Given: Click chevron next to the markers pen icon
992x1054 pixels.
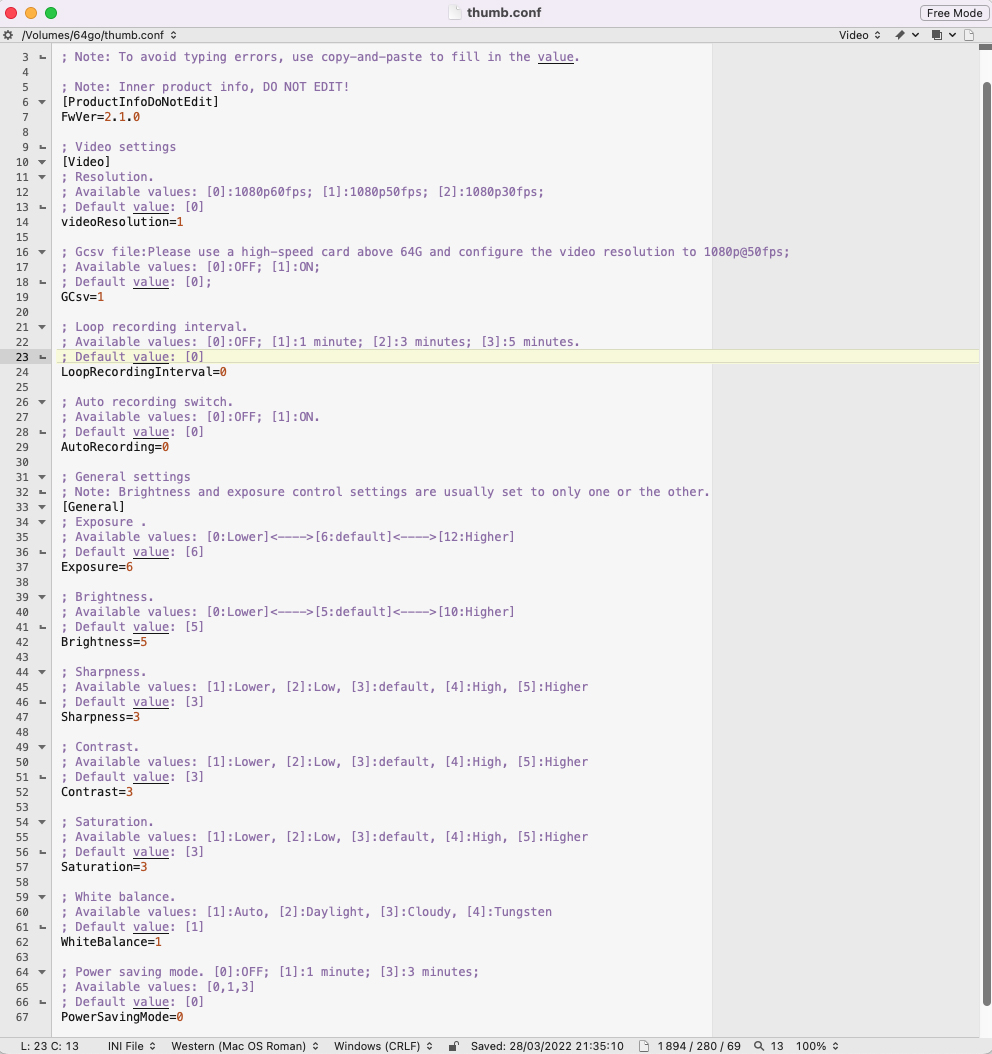Looking at the screenshot, I should point(915,35).
